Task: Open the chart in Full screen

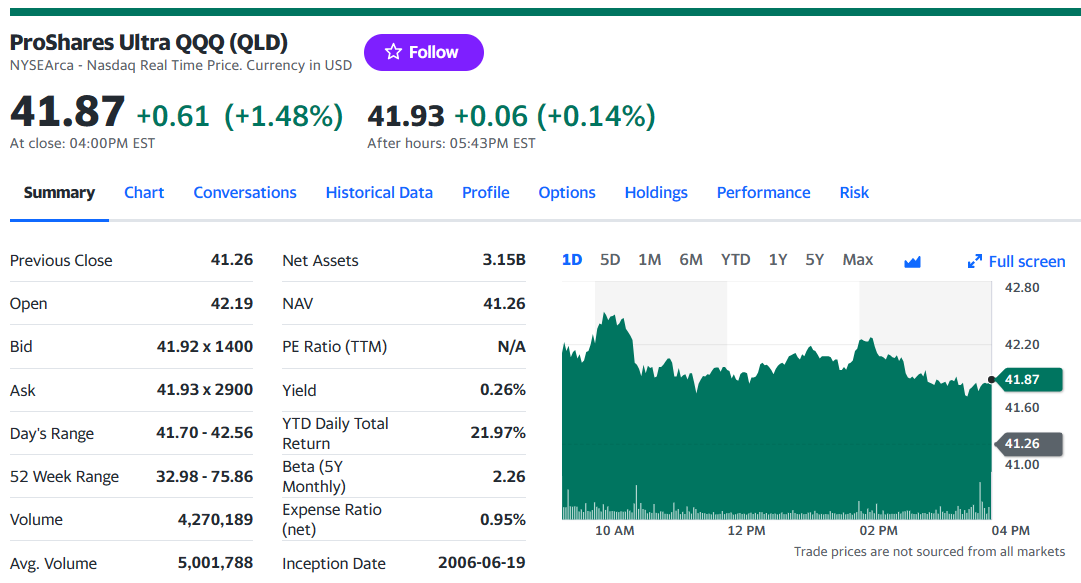Action: tap(1016, 262)
